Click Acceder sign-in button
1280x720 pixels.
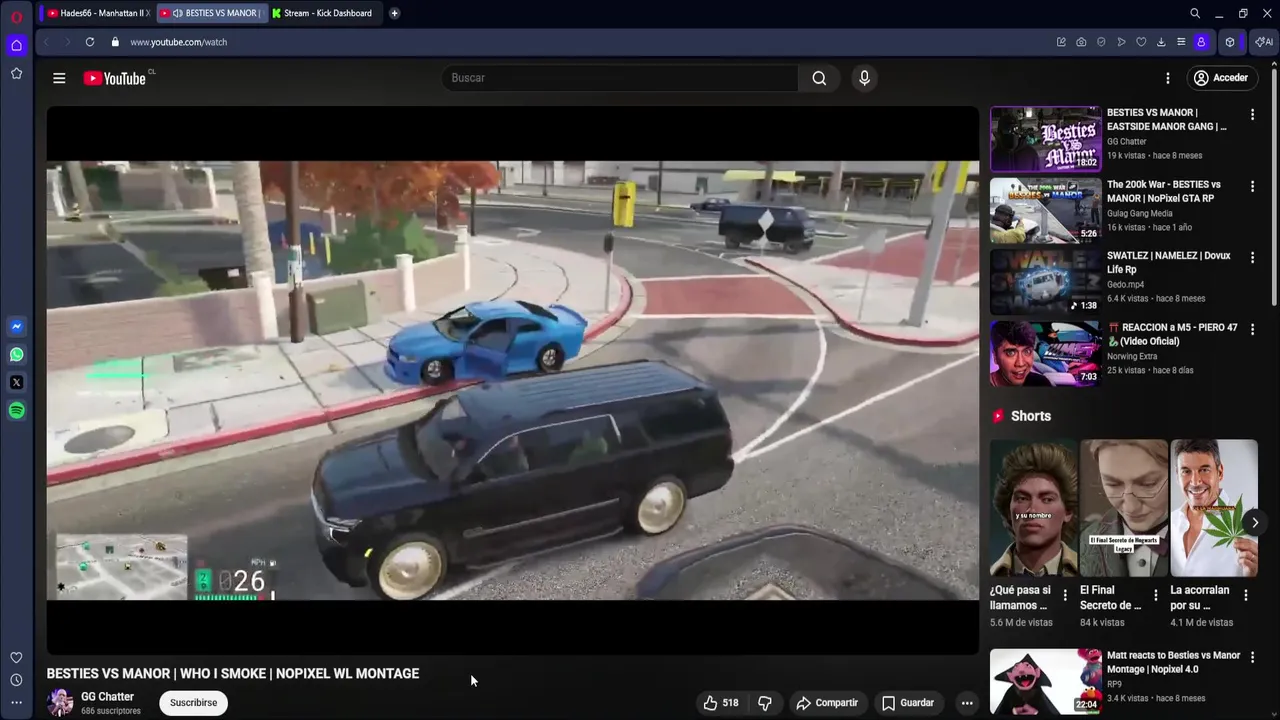tap(1221, 78)
